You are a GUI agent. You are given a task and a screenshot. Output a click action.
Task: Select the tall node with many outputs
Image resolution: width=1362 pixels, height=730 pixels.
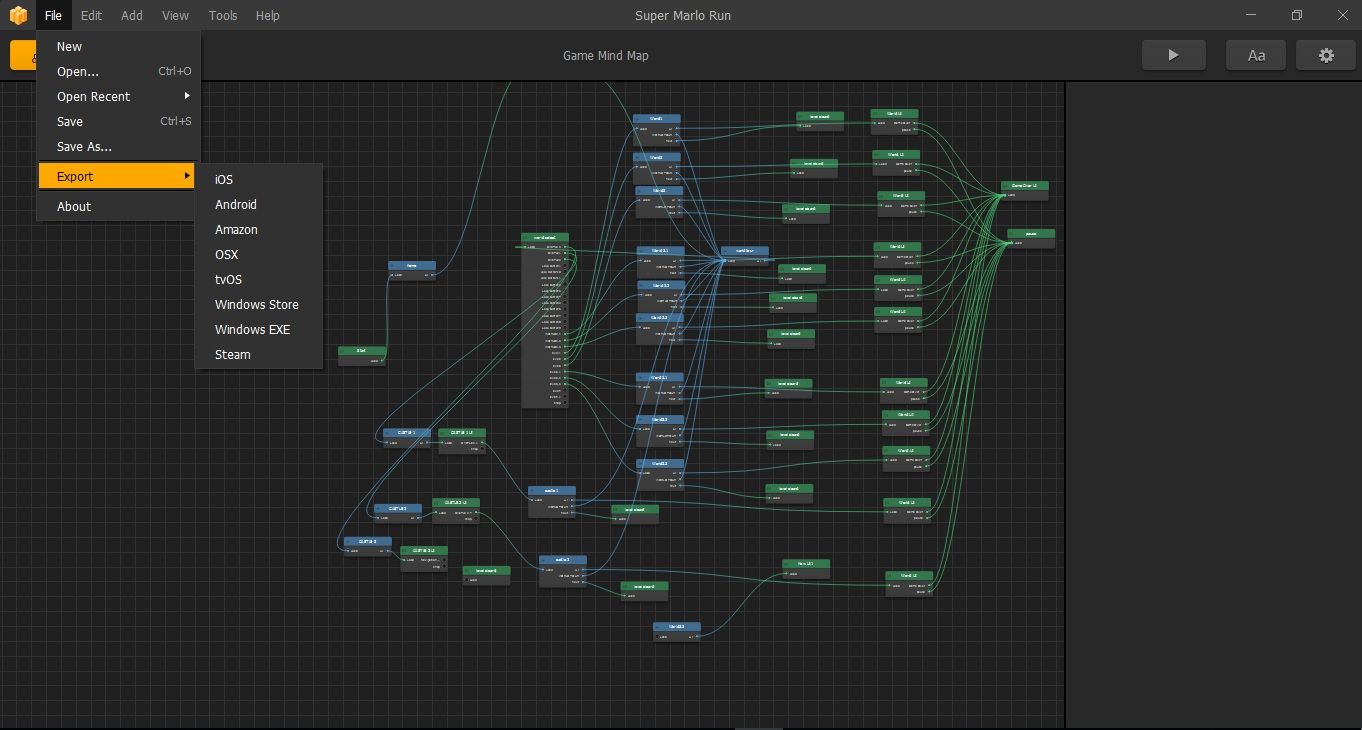coord(545,320)
